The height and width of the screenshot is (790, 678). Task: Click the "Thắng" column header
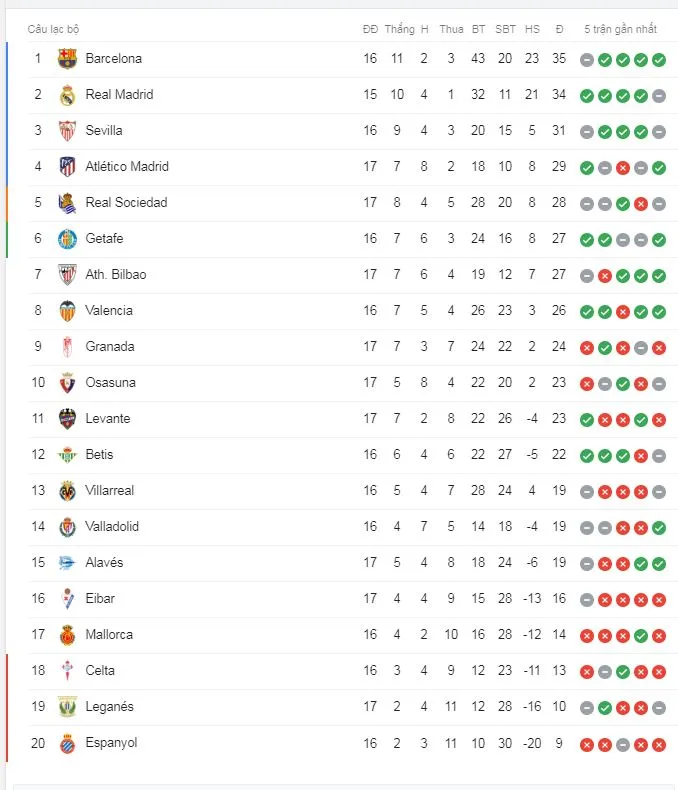(x=399, y=29)
